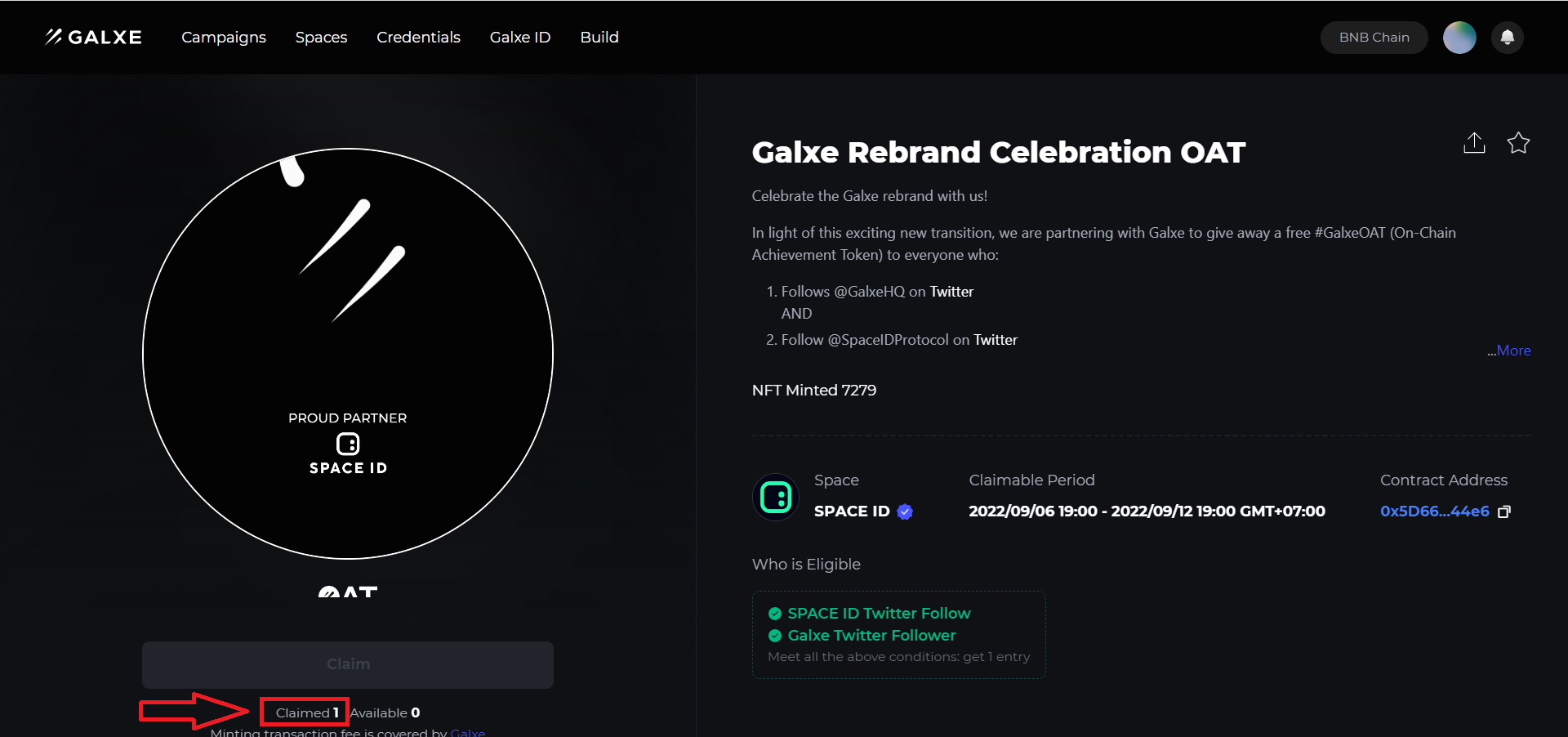1568x737 pixels.
Task: Open SPACE ID space name link
Action: click(x=852, y=511)
